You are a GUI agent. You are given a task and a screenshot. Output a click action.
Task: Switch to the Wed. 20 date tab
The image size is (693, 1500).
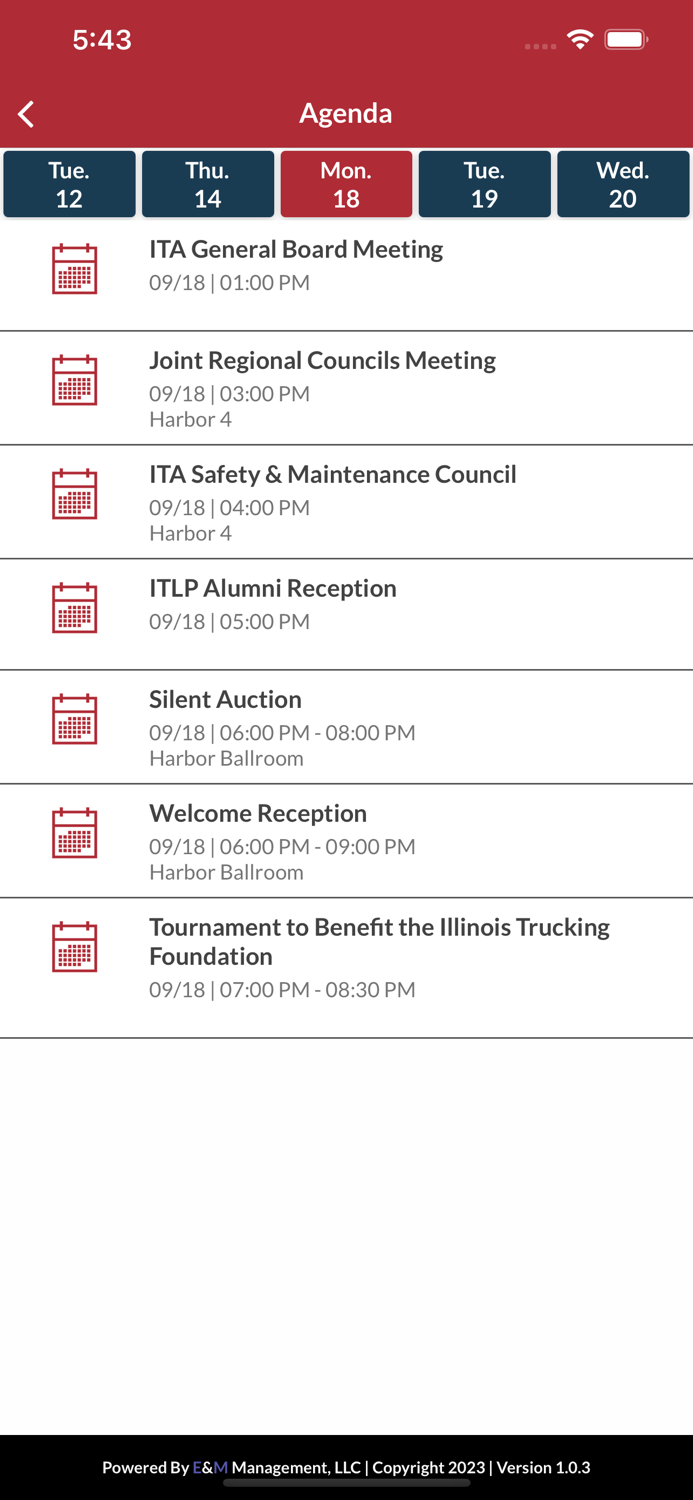(x=622, y=184)
